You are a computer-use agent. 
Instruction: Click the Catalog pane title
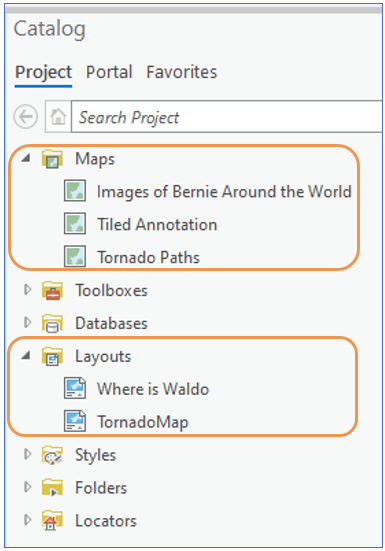[50, 30]
